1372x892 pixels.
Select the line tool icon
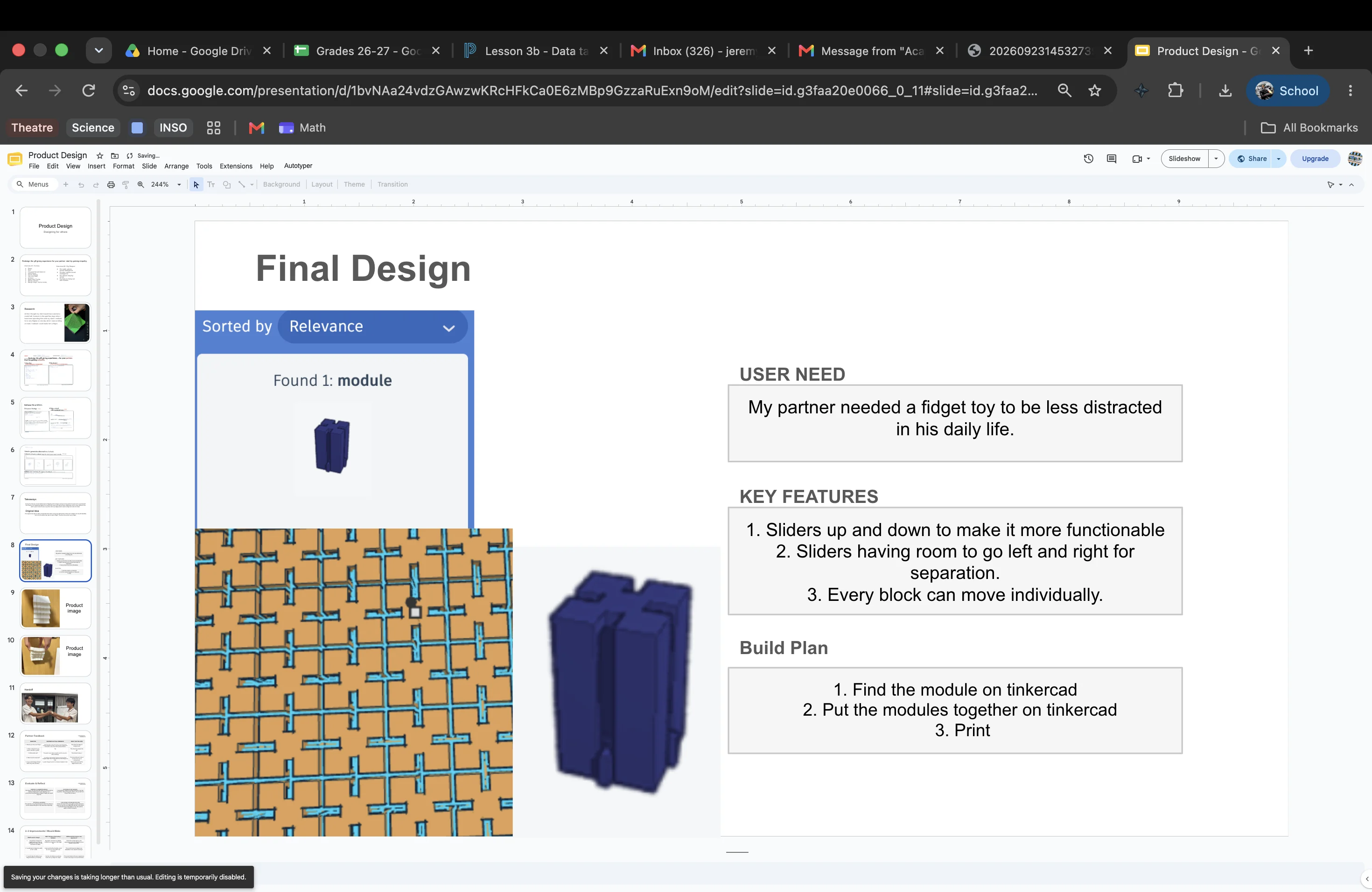pyautogui.click(x=242, y=184)
